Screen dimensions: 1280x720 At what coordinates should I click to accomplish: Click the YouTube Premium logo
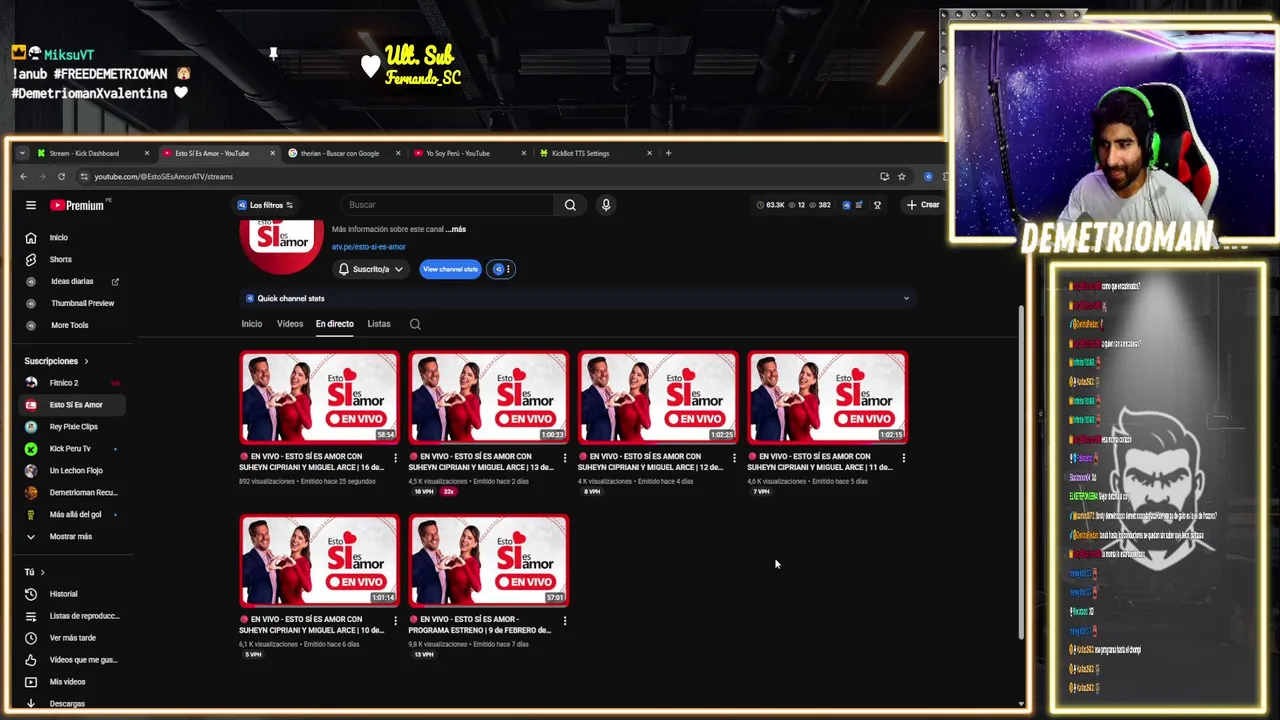pyautogui.click(x=77, y=205)
